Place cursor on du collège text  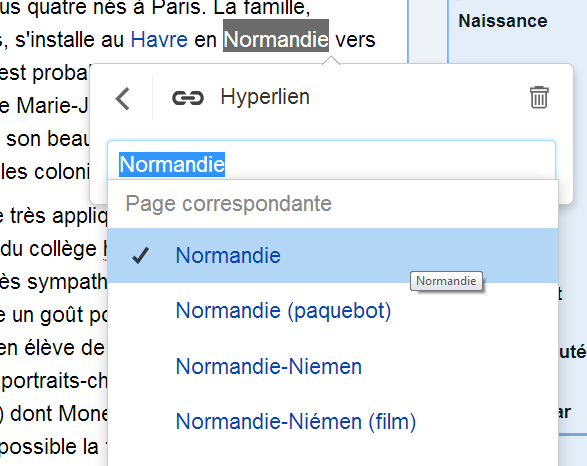tap(49, 249)
